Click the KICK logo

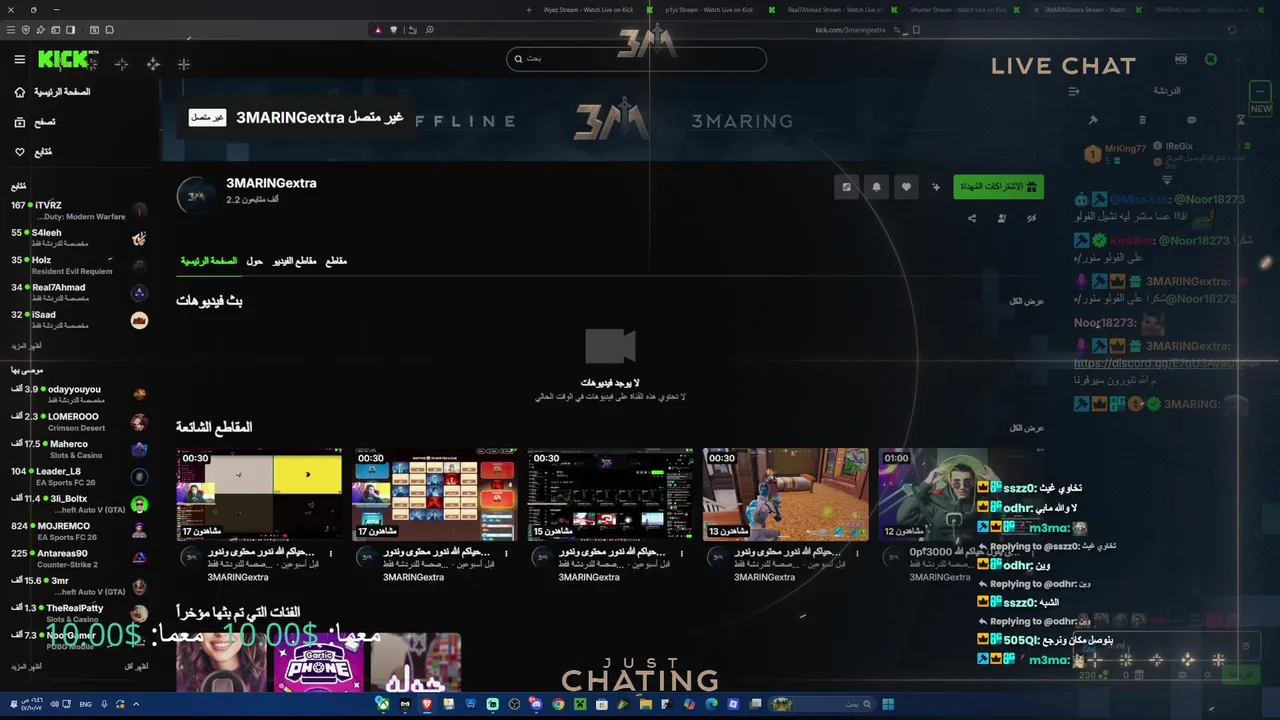[64, 60]
